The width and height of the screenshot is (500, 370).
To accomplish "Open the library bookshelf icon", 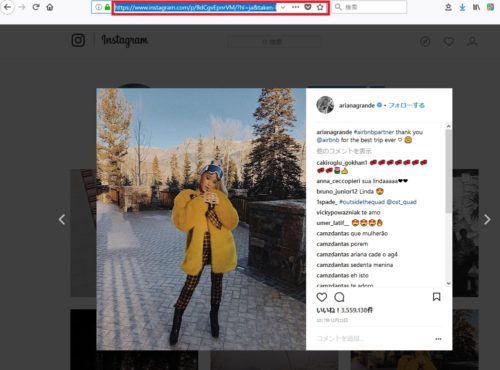I will [476, 7].
